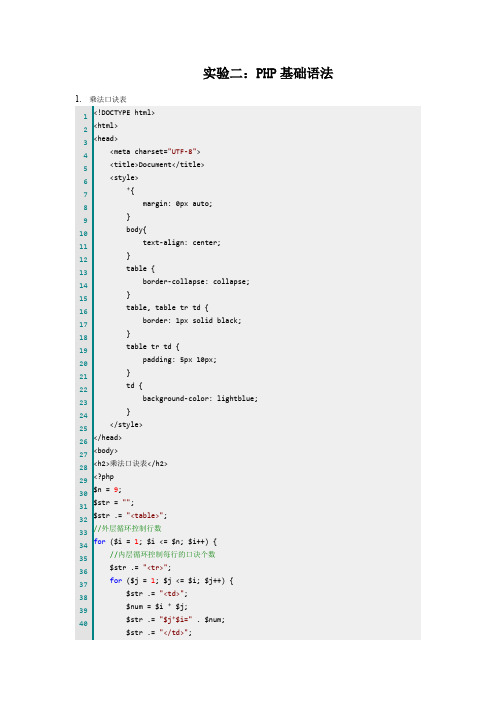Click line number 10 in the gutter
Viewport: 496px width, 702px height.
[84, 233]
